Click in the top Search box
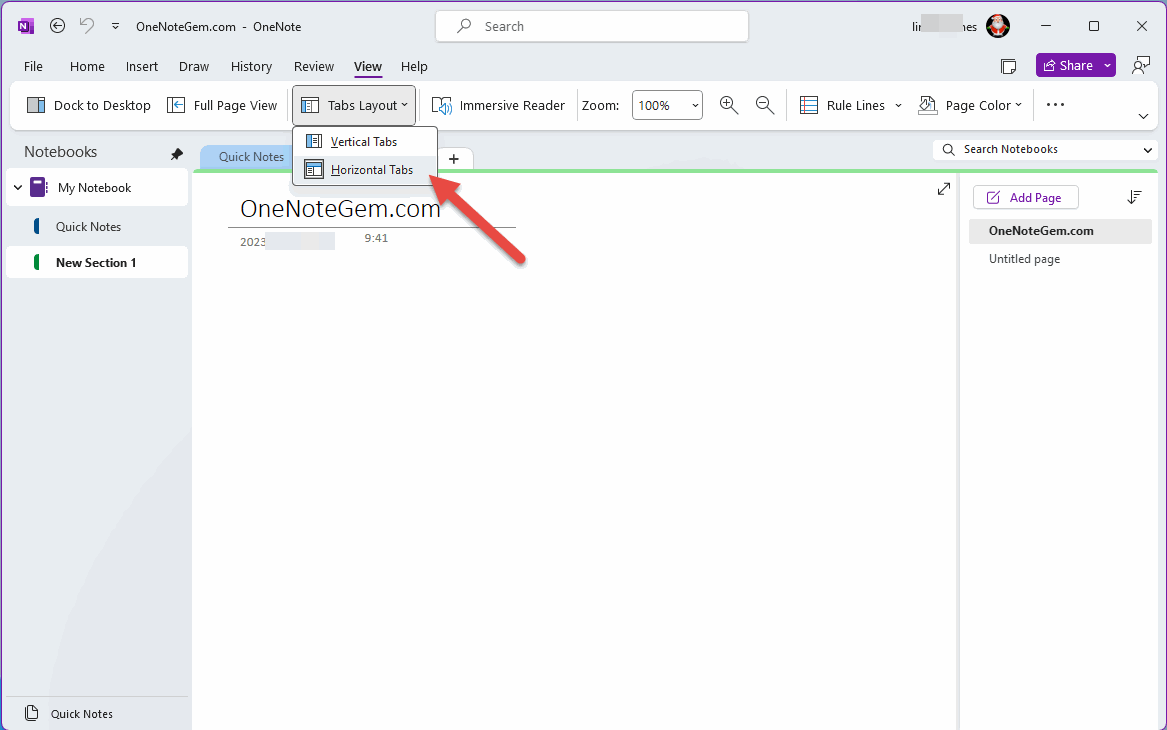Image resolution: width=1167 pixels, height=730 pixels. pos(592,26)
